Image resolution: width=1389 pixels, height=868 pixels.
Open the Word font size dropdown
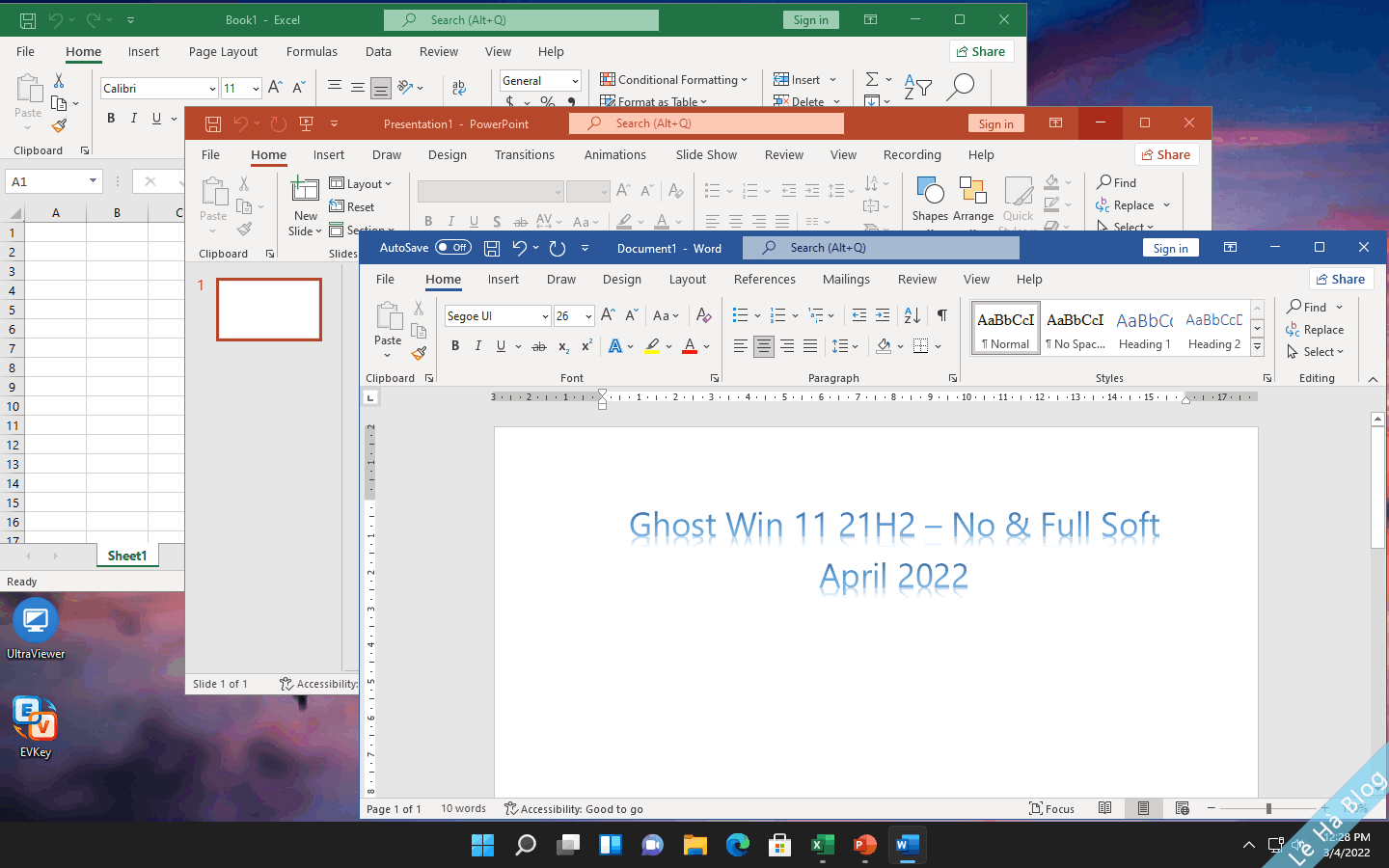tap(588, 316)
